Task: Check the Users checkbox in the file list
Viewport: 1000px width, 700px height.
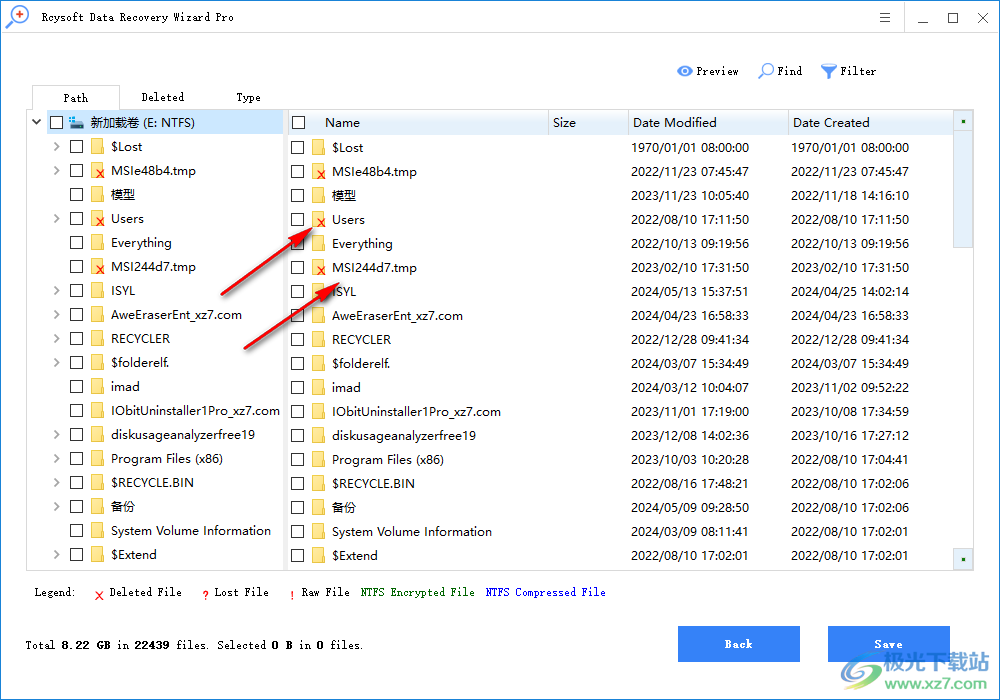Action: (297, 219)
